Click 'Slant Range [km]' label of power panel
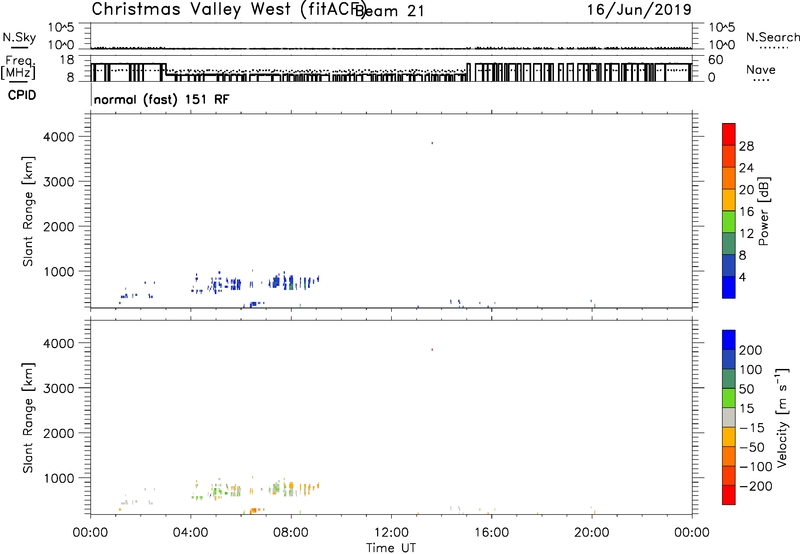The width and height of the screenshot is (800, 554). [x=28, y=211]
